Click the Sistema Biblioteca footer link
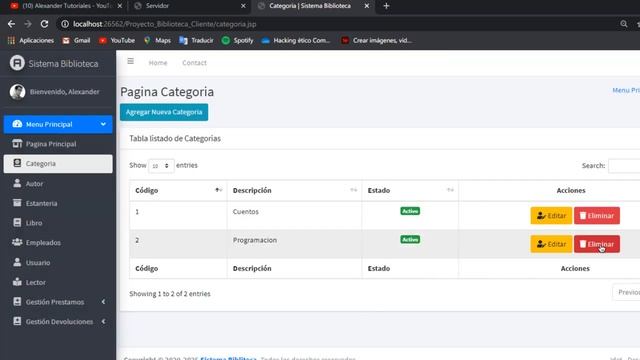This screenshot has width=640, height=360. 228,358
